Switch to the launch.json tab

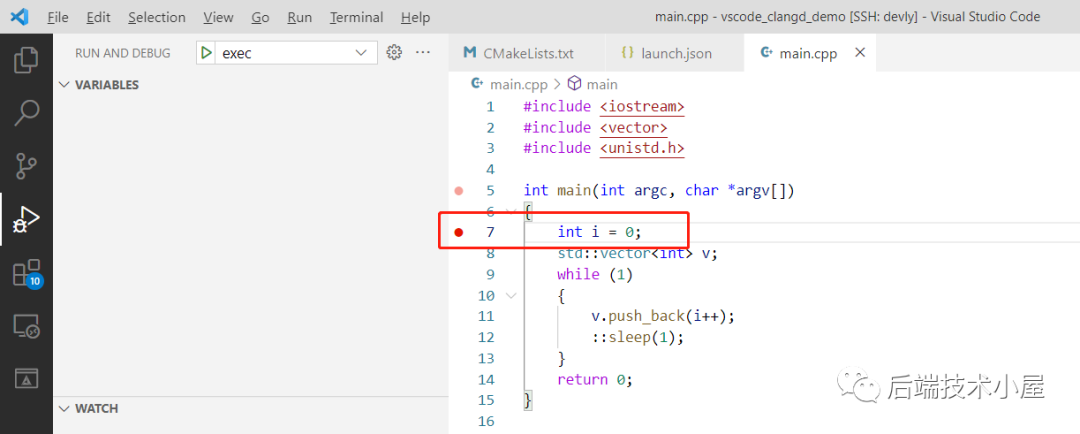[x=674, y=53]
